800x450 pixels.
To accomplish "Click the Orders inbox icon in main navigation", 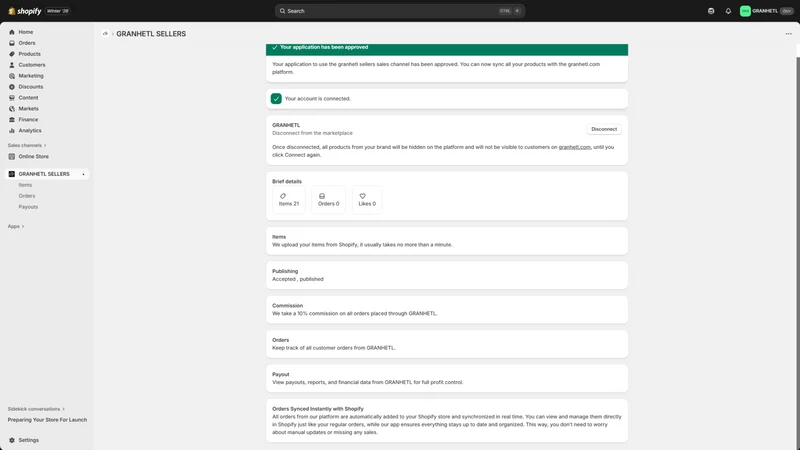I will click(12, 43).
